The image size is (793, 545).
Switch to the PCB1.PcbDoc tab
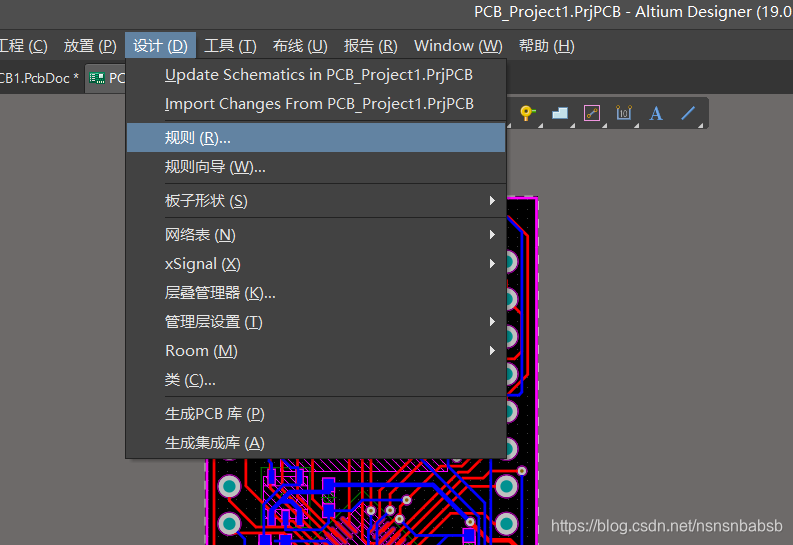click(40, 78)
